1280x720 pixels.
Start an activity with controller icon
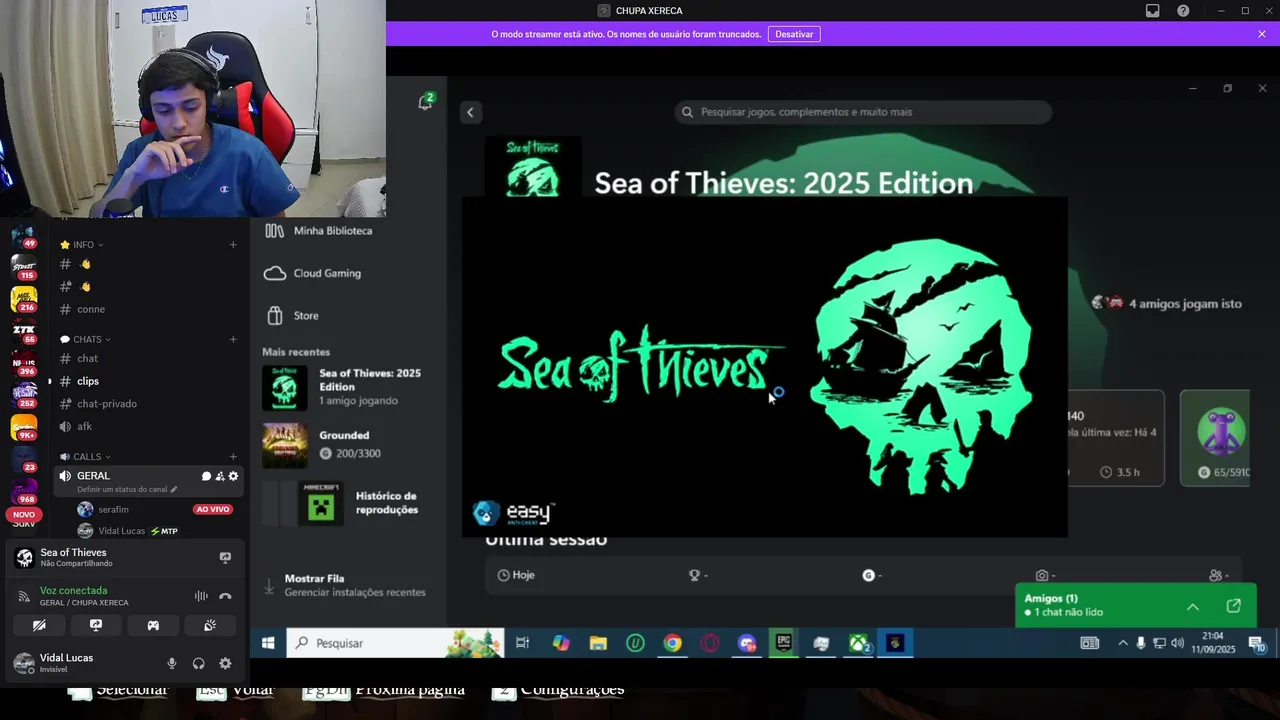(x=153, y=626)
